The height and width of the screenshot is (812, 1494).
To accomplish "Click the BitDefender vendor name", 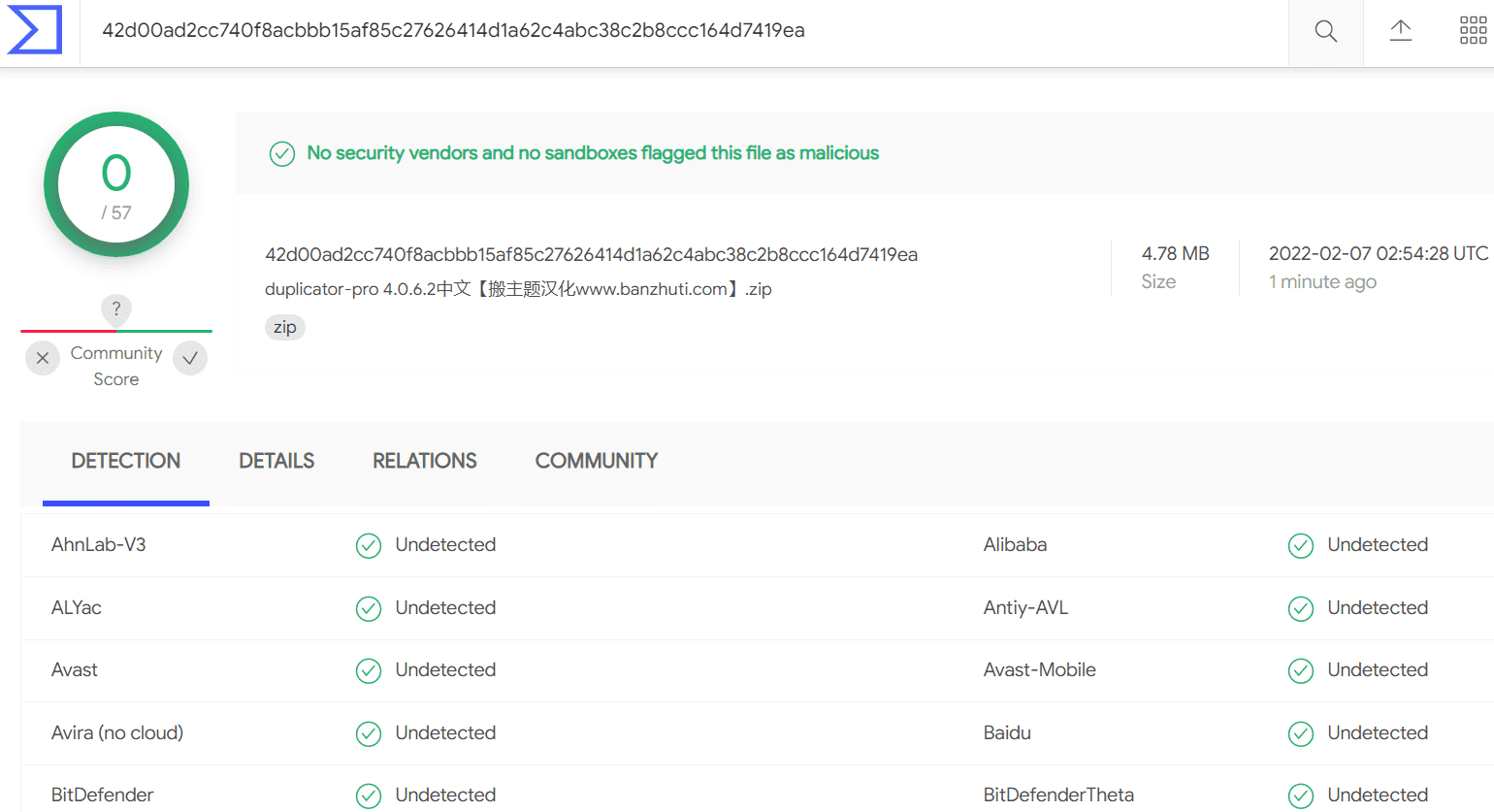I will pyautogui.click(x=103, y=796).
